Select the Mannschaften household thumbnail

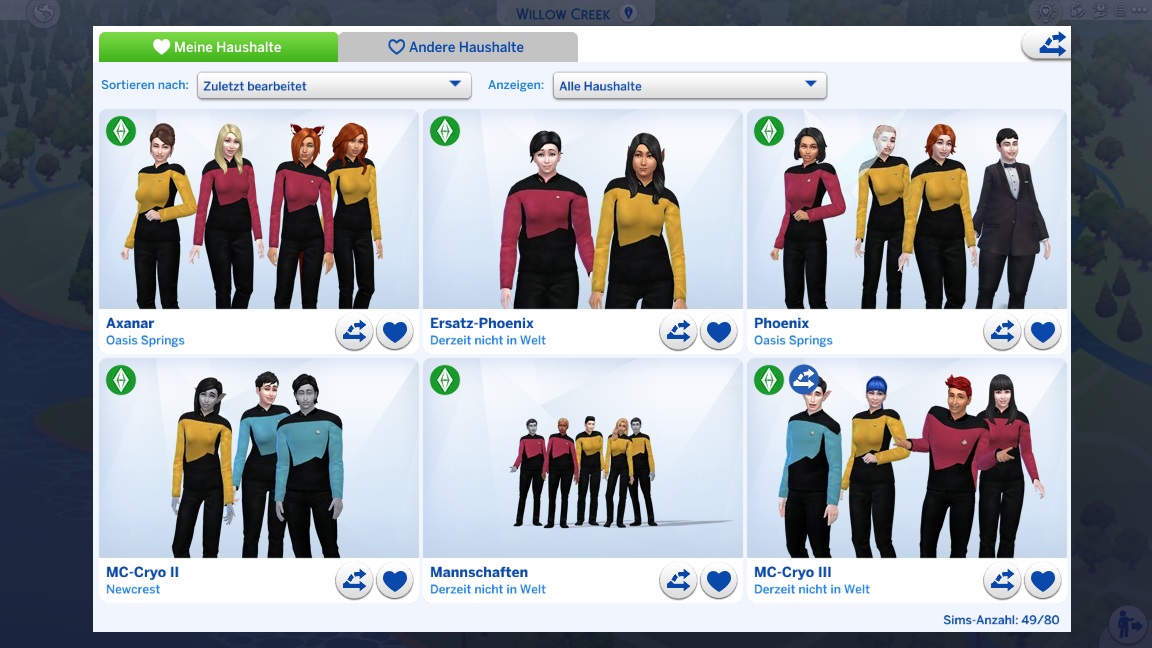click(583, 458)
